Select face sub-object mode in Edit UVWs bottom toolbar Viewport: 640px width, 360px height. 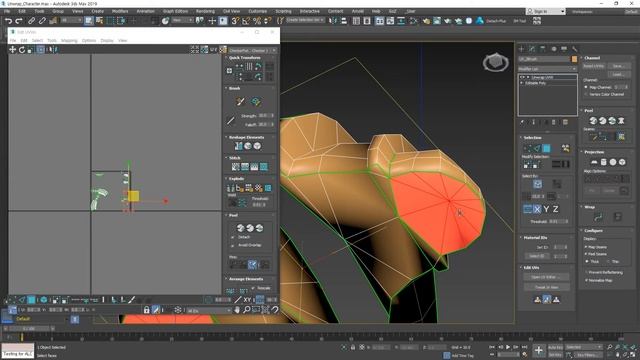point(31,300)
